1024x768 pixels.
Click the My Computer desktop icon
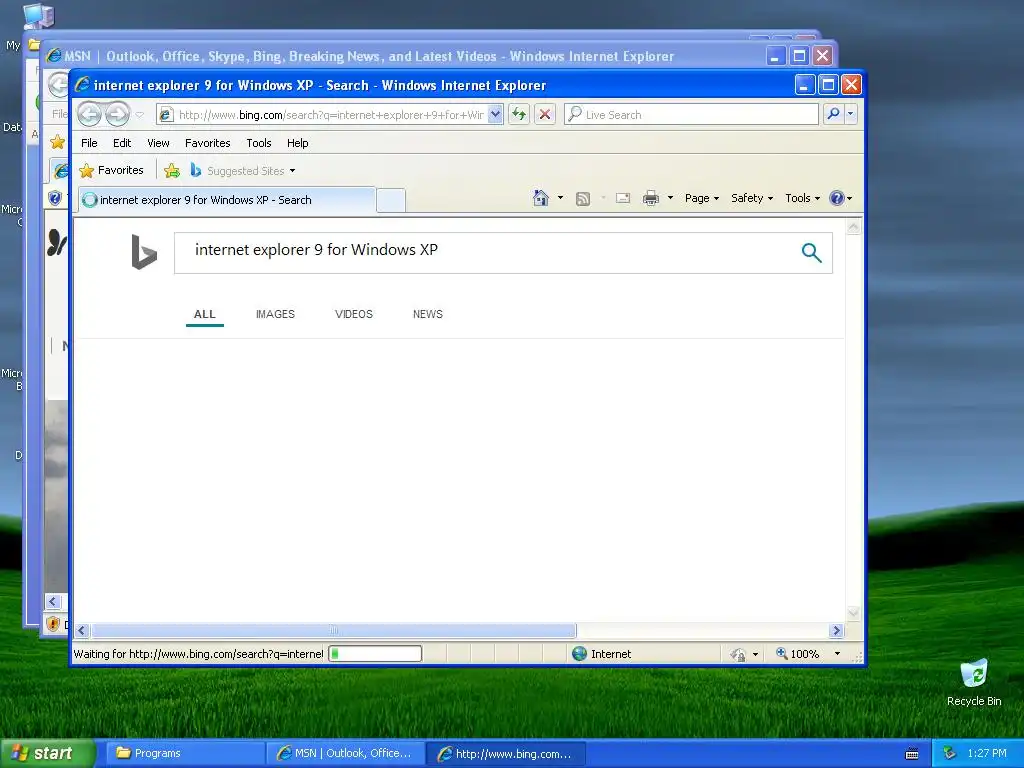point(38,16)
